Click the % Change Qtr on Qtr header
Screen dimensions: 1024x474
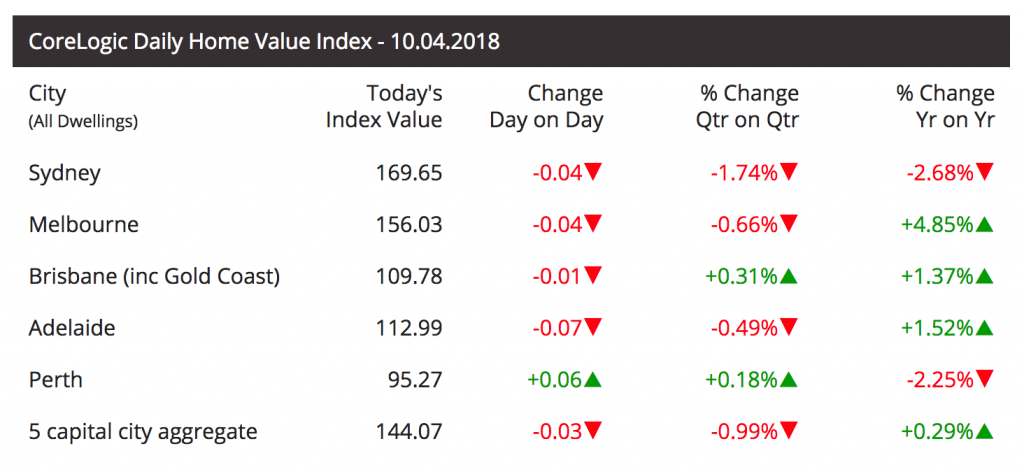pos(747,107)
